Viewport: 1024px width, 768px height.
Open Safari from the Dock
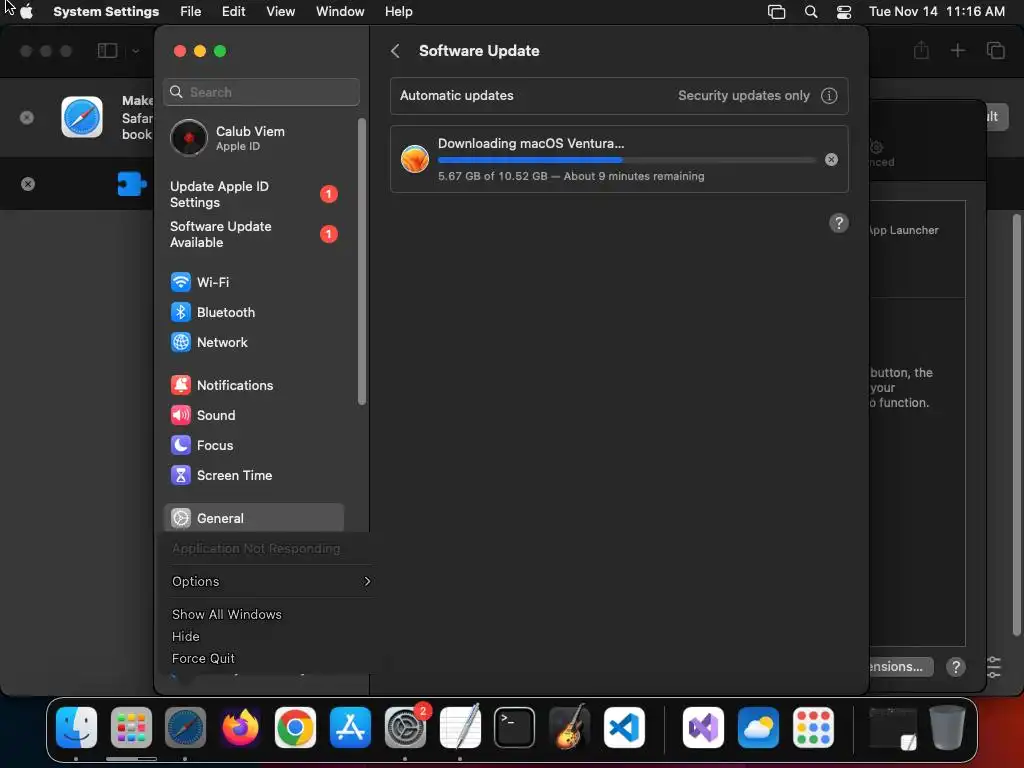point(185,727)
